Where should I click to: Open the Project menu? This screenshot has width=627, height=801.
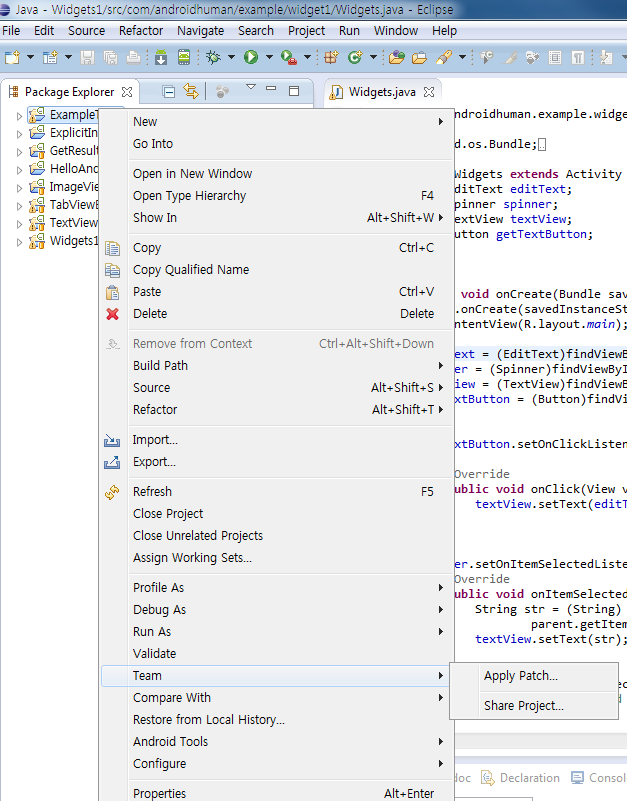306,31
